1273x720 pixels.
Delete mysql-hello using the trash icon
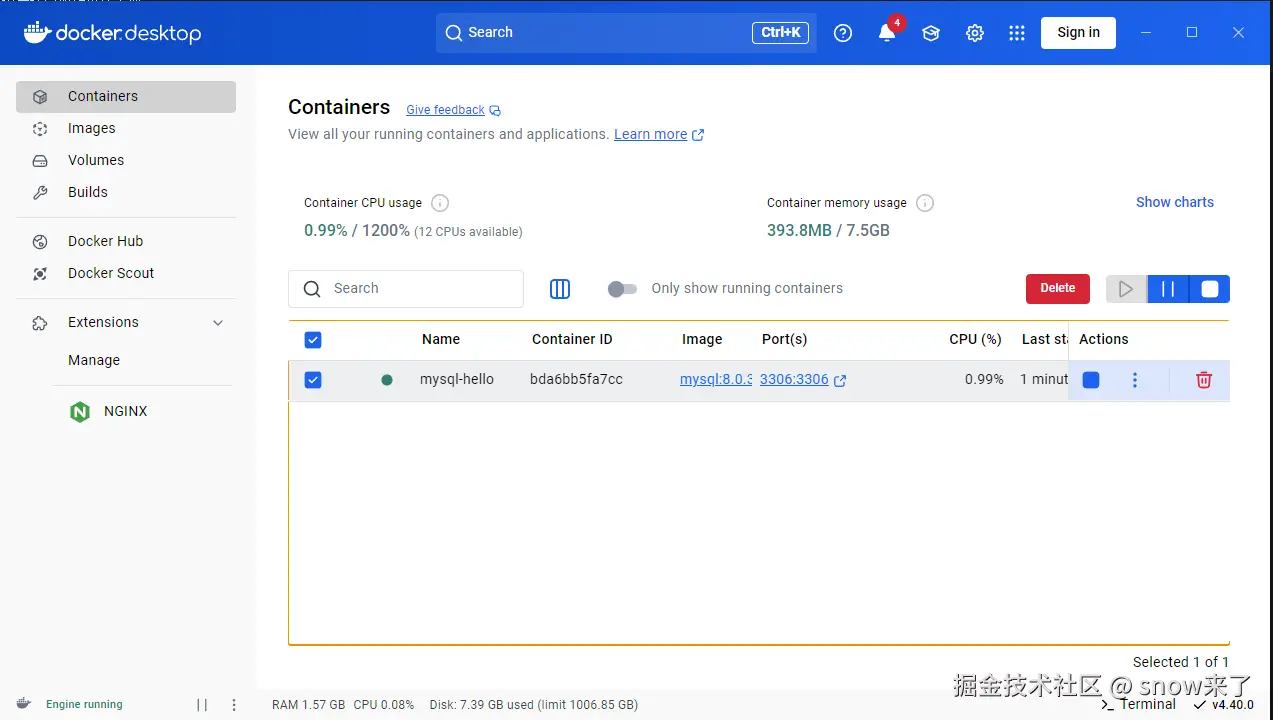1204,380
